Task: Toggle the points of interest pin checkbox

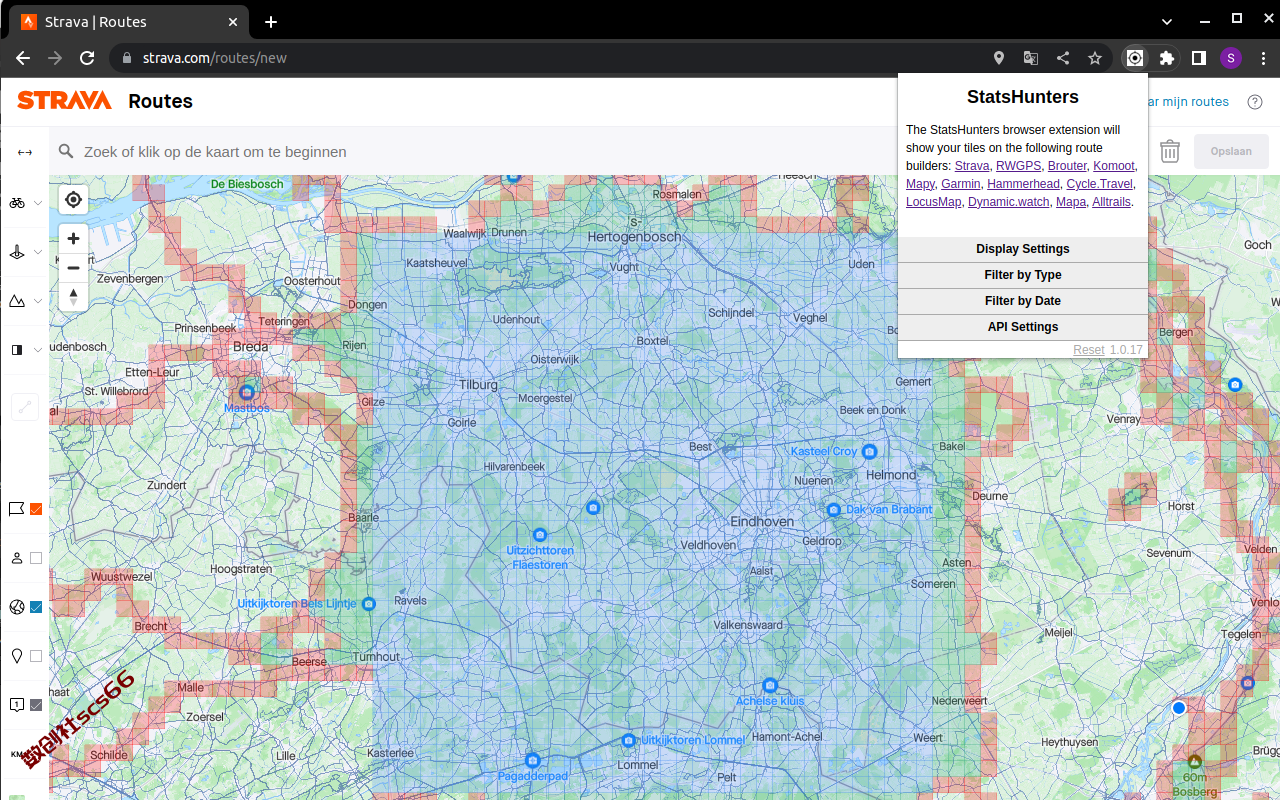Action: click(x=36, y=656)
